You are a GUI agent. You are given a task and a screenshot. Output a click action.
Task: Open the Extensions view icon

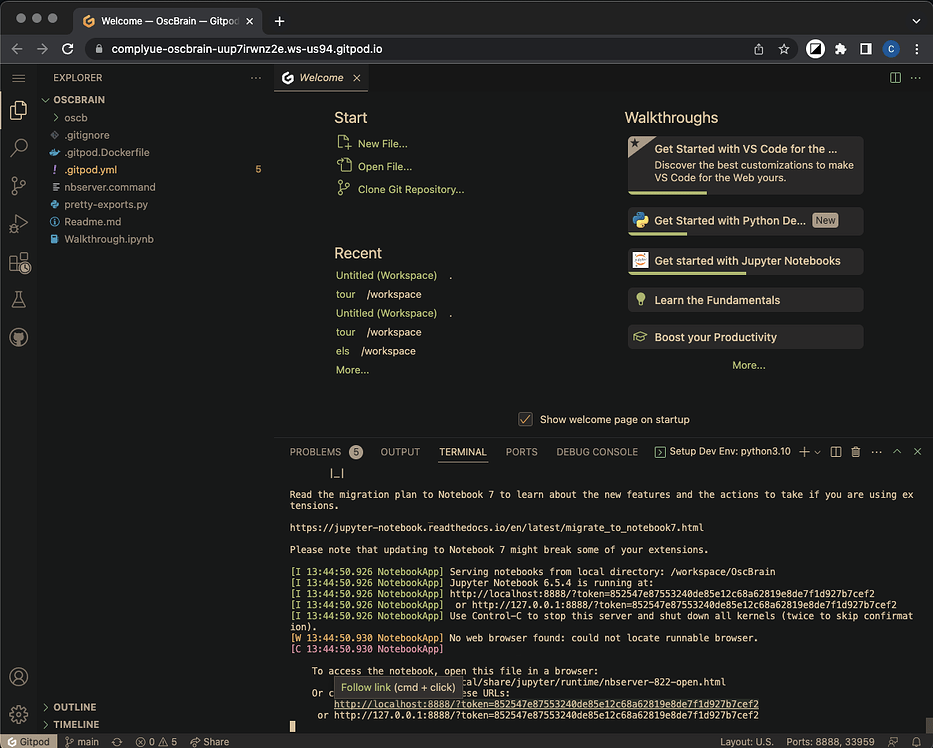[18, 262]
